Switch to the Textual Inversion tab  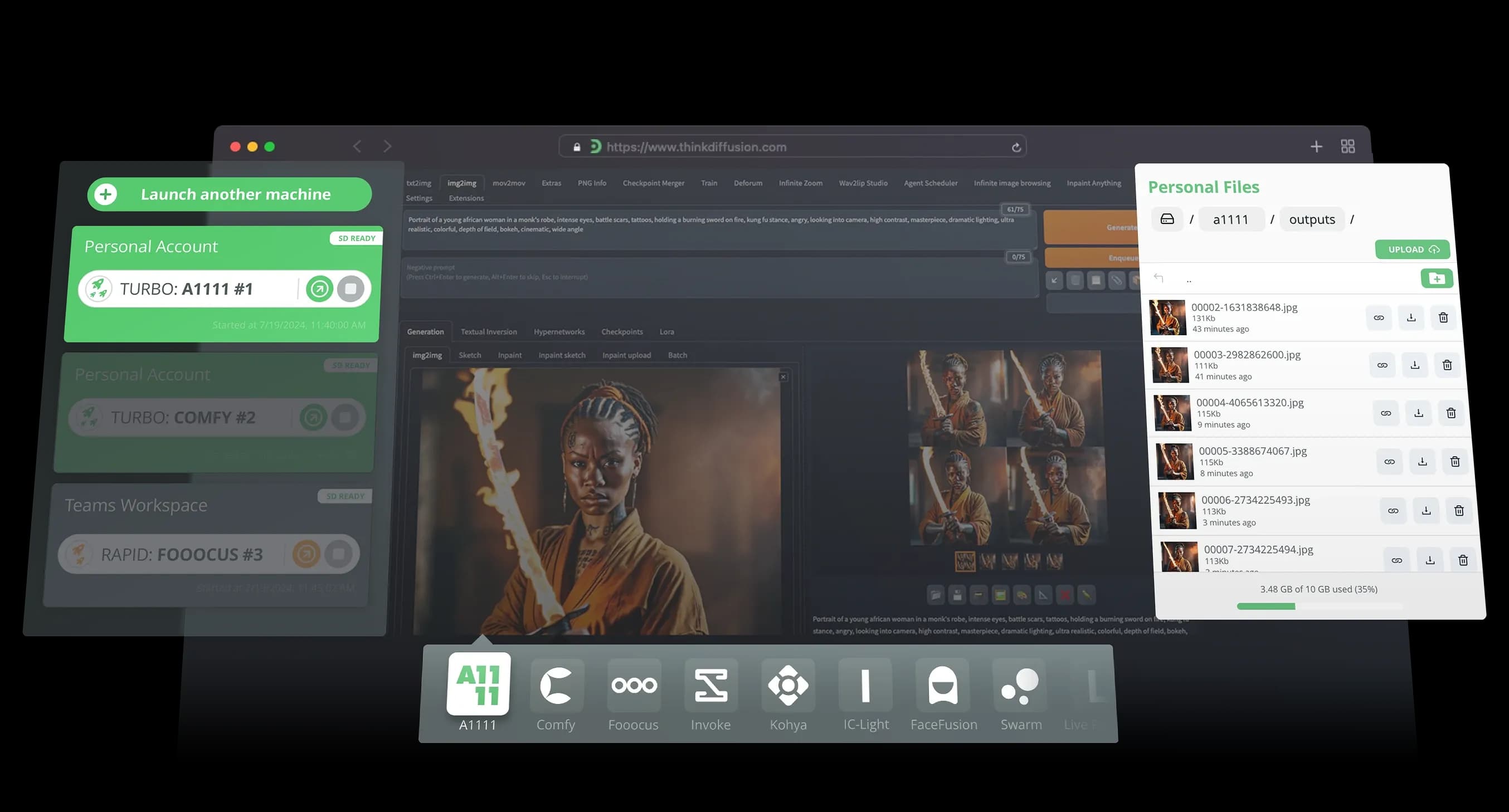(x=489, y=332)
